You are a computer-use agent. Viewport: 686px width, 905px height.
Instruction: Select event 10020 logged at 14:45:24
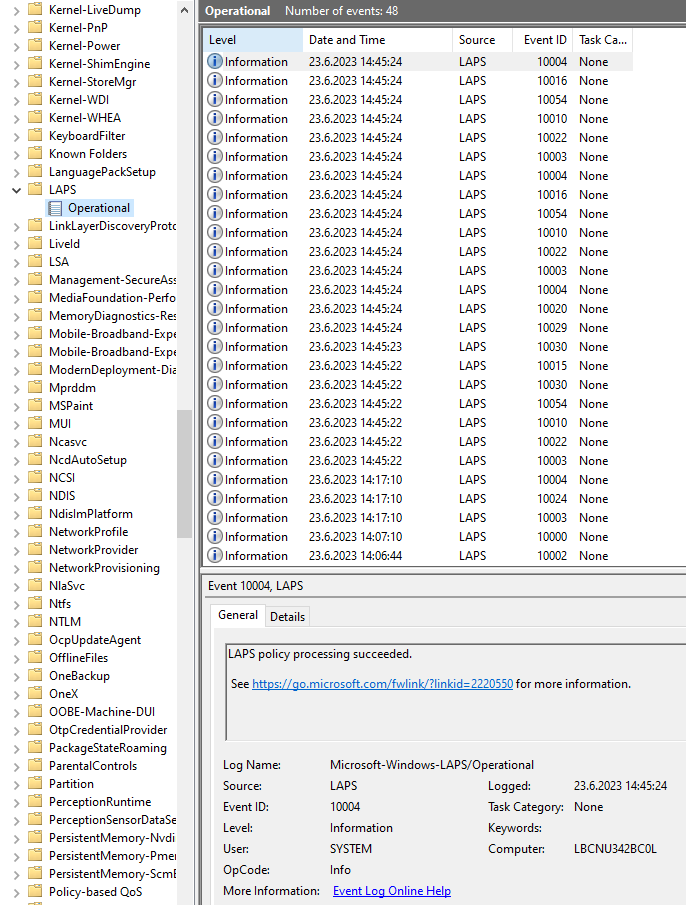click(x=418, y=308)
